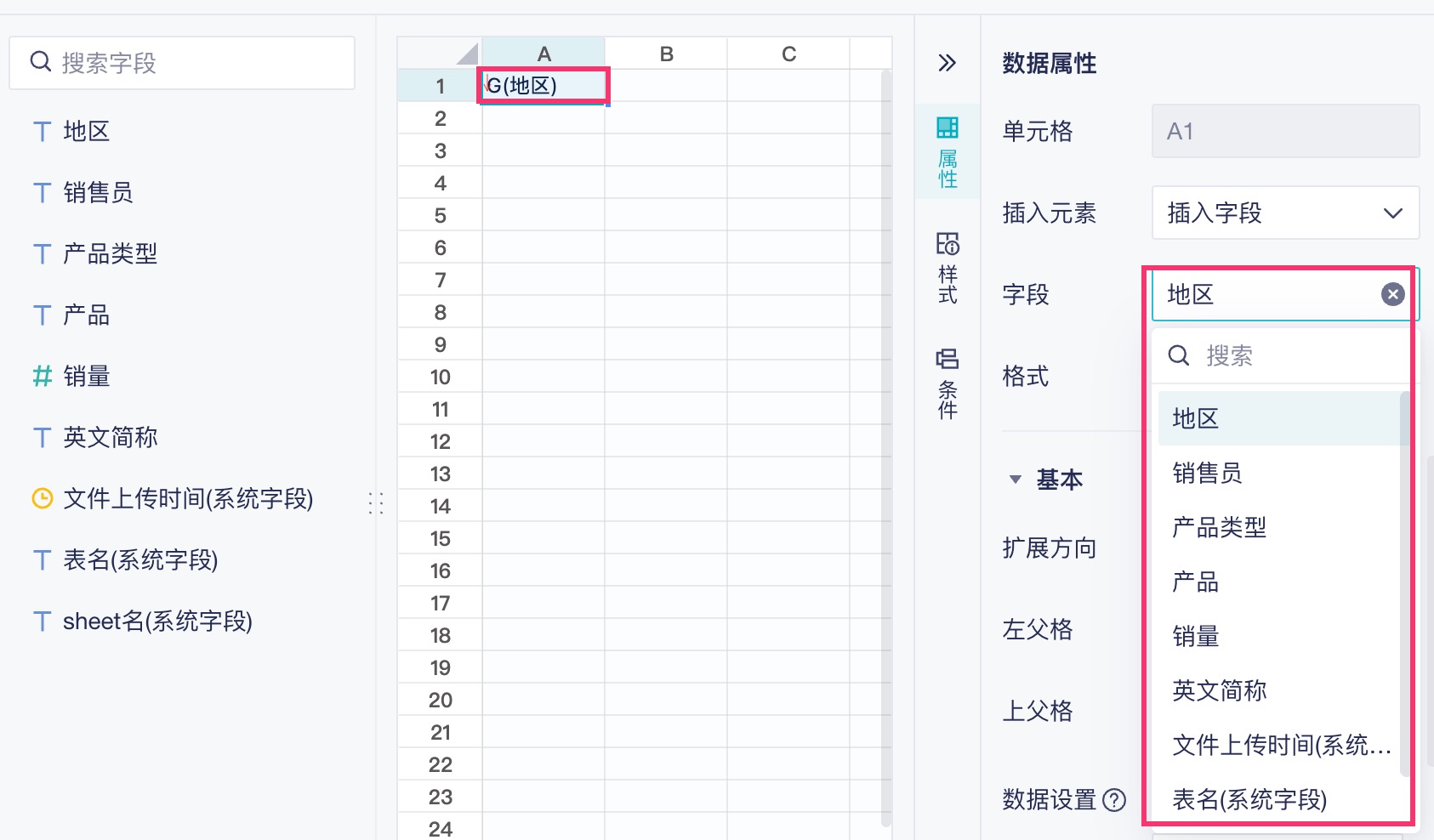Open the 插入元素 dropdown
Viewport: 1434px width, 840px height.
tap(1284, 213)
